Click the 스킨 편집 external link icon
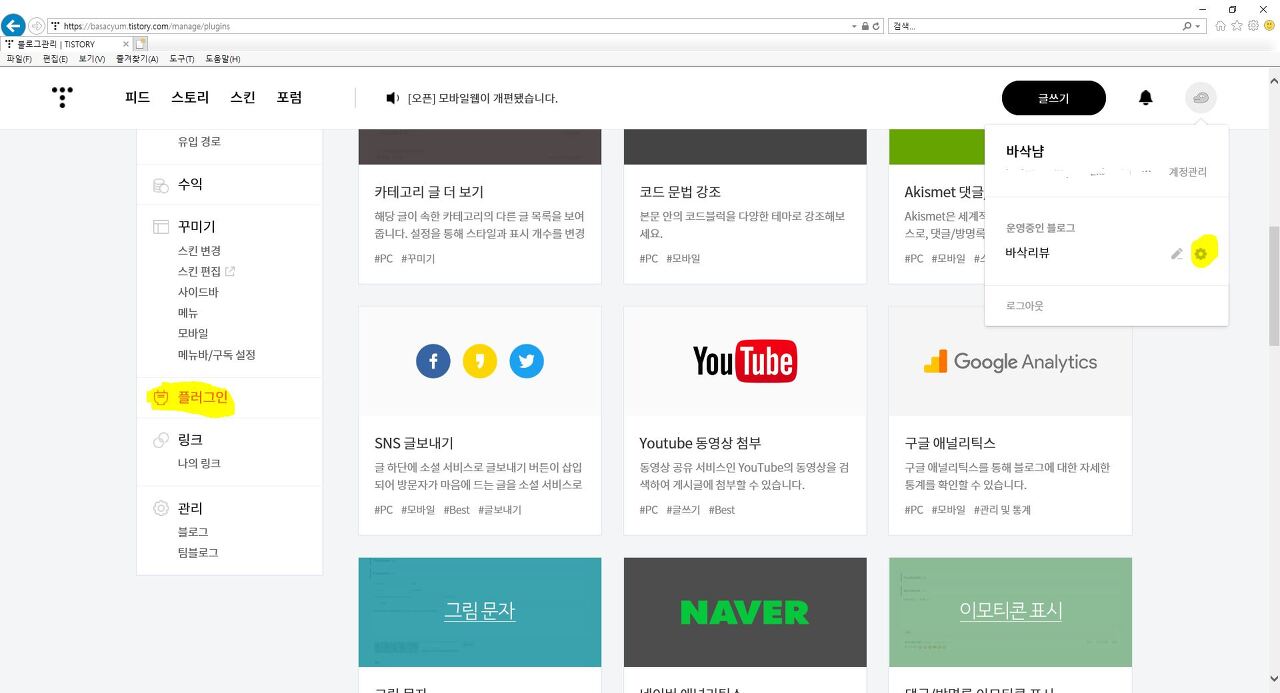The image size is (1280, 693). (x=230, y=271)
